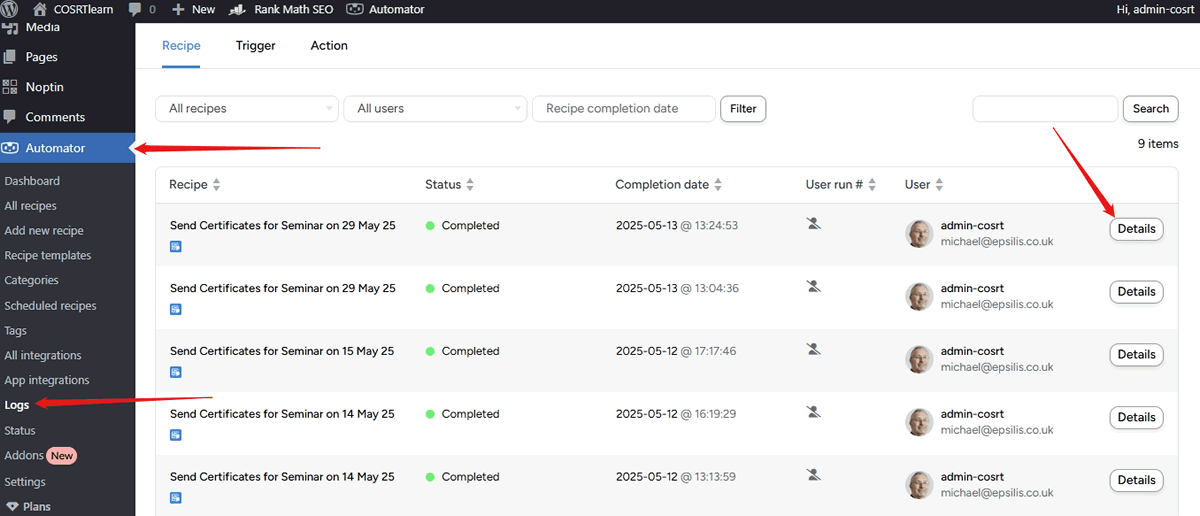The width and height of the screenshot is (1200, 516).
Task: Click the 9 items count text
Action: pyautogui.click(x=1158, y=144)
